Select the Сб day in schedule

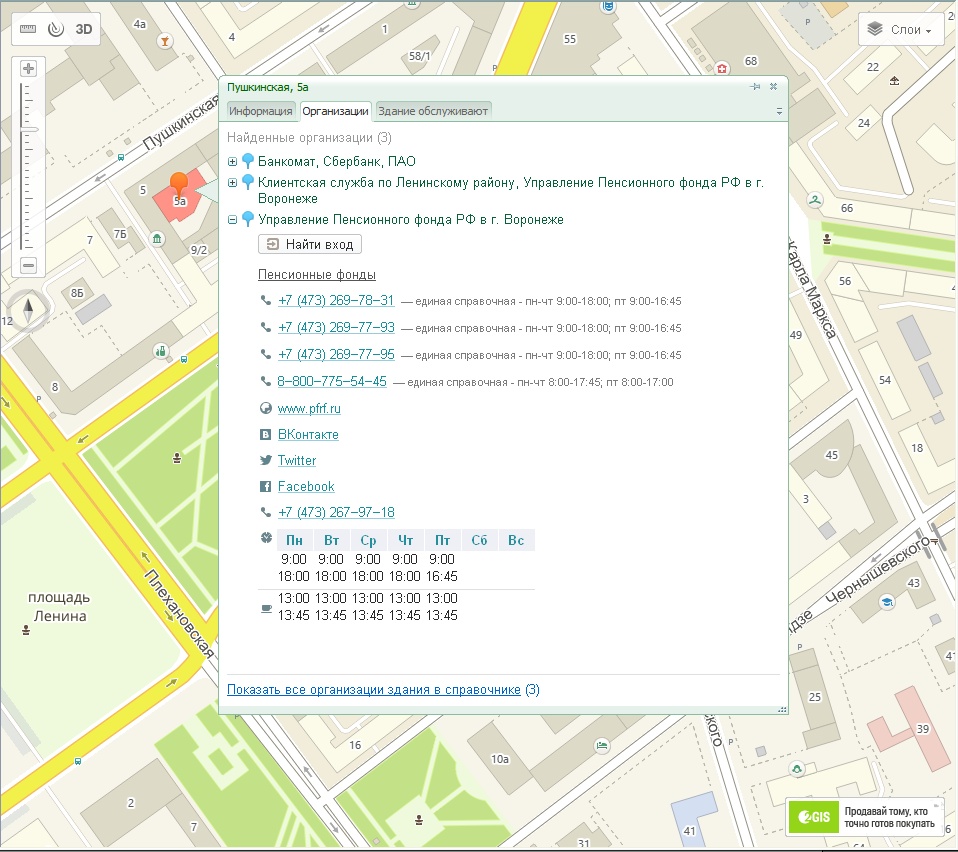pyautogui.click(x=480, y=541)
